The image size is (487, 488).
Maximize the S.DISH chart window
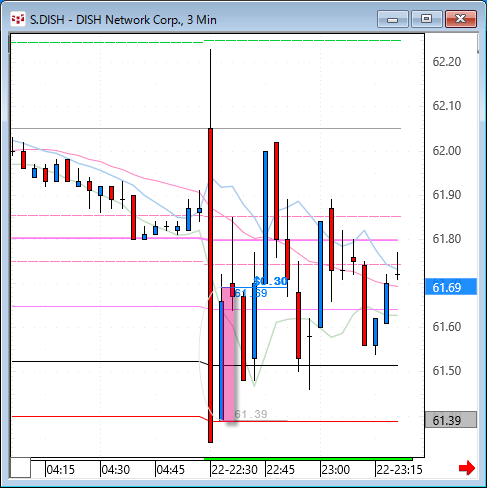tap(426, 19)
